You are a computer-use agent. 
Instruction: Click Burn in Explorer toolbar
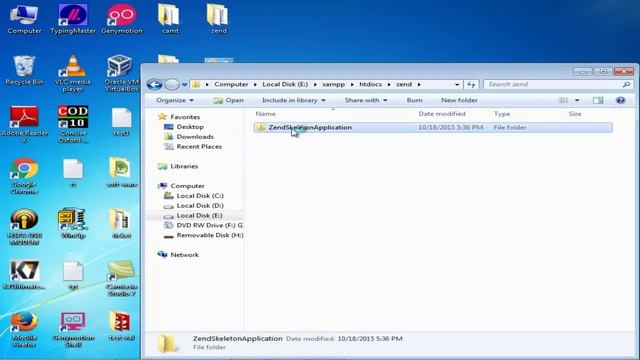click(414, 100)
